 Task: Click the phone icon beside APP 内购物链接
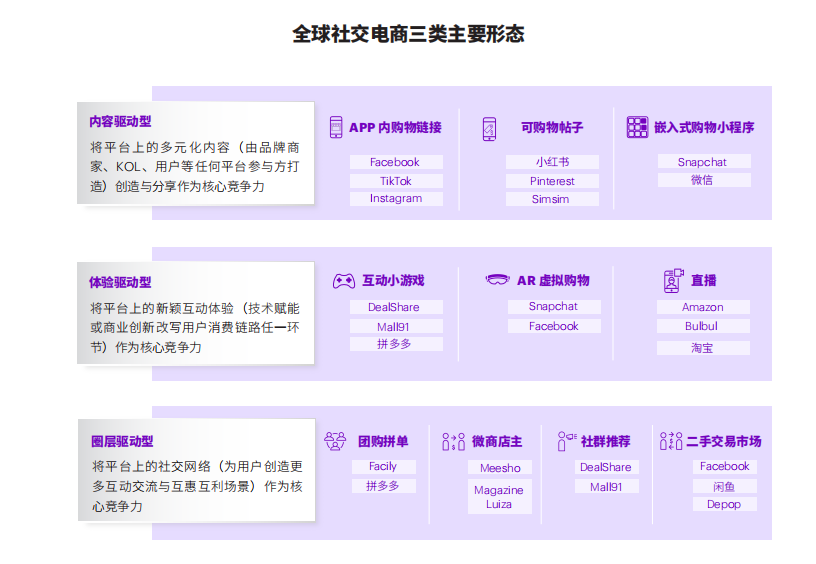(336, 128)
